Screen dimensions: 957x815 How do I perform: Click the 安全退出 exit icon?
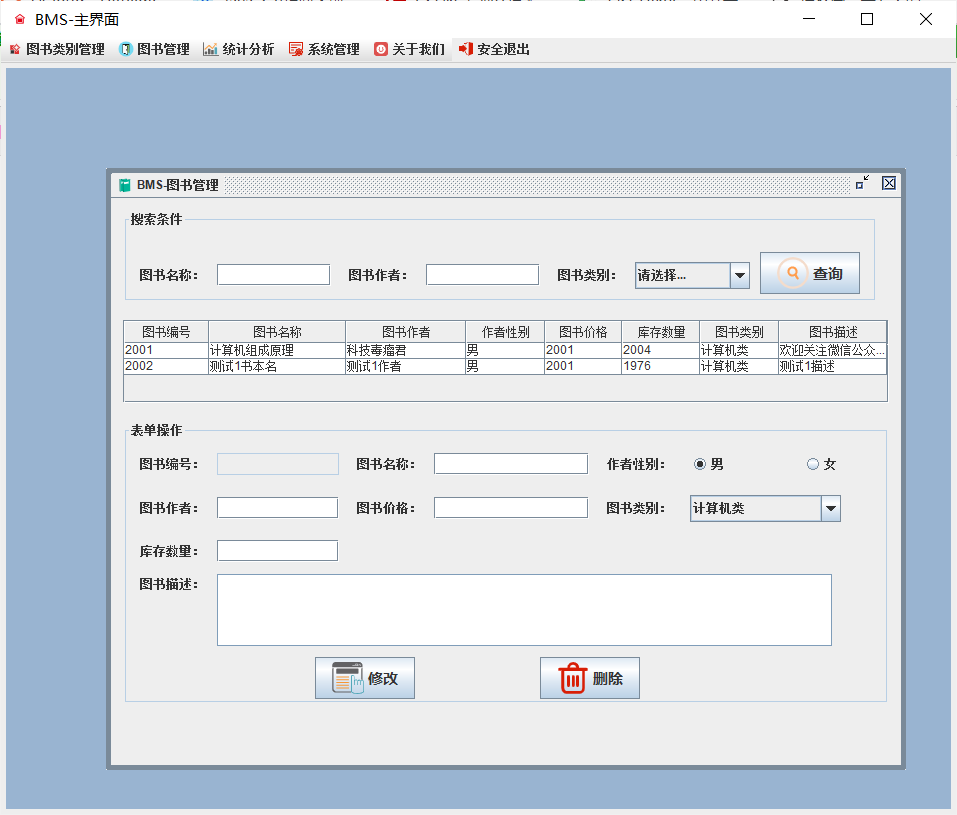(x=466, y=49)
